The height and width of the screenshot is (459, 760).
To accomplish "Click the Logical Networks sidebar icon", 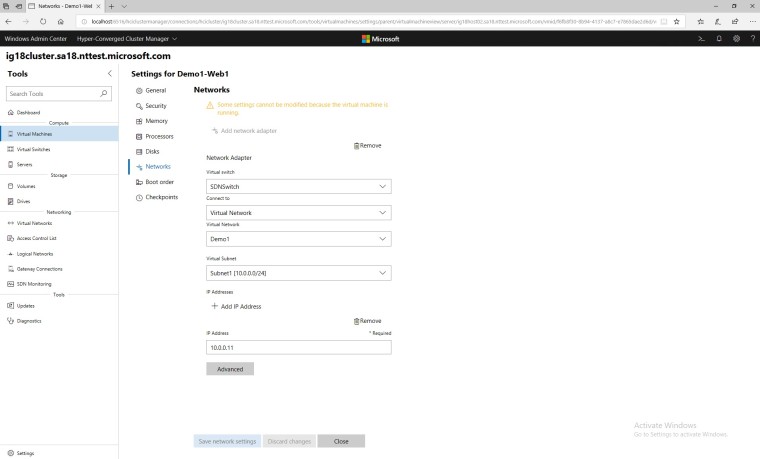I will [11, 253].
